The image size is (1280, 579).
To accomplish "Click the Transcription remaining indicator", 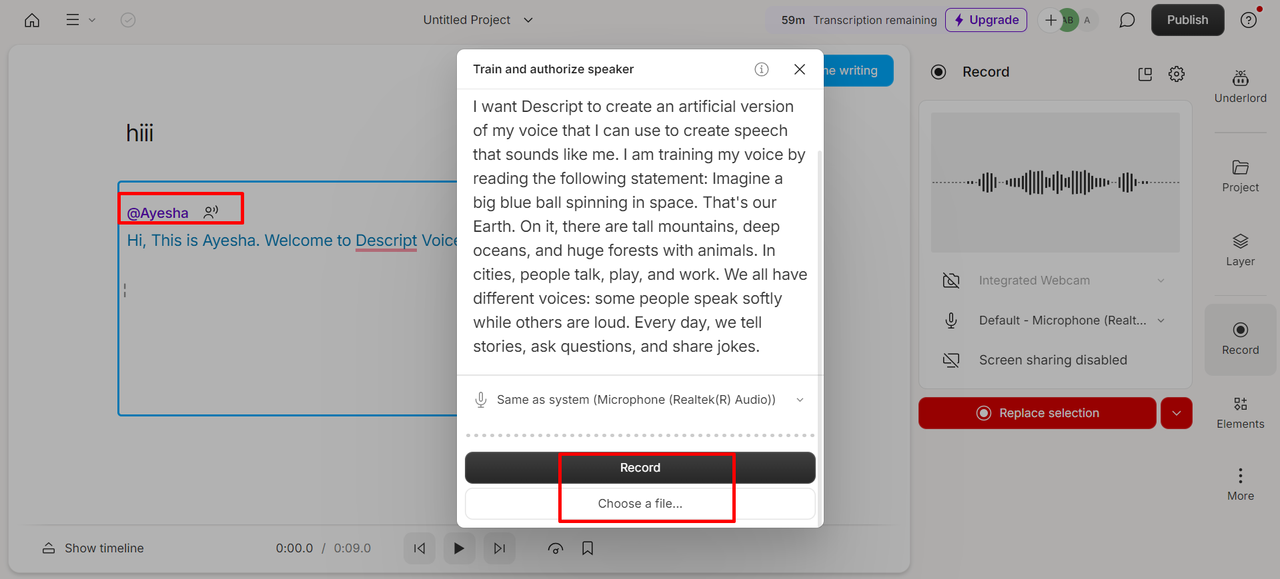I will point(860,20).
